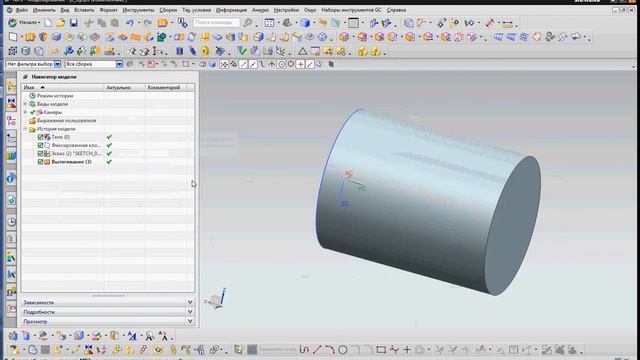The image size is (640, 360).
Task: Select the sketch Arc tool in the bottom toolbar
Action: click(x=330, y=350)
